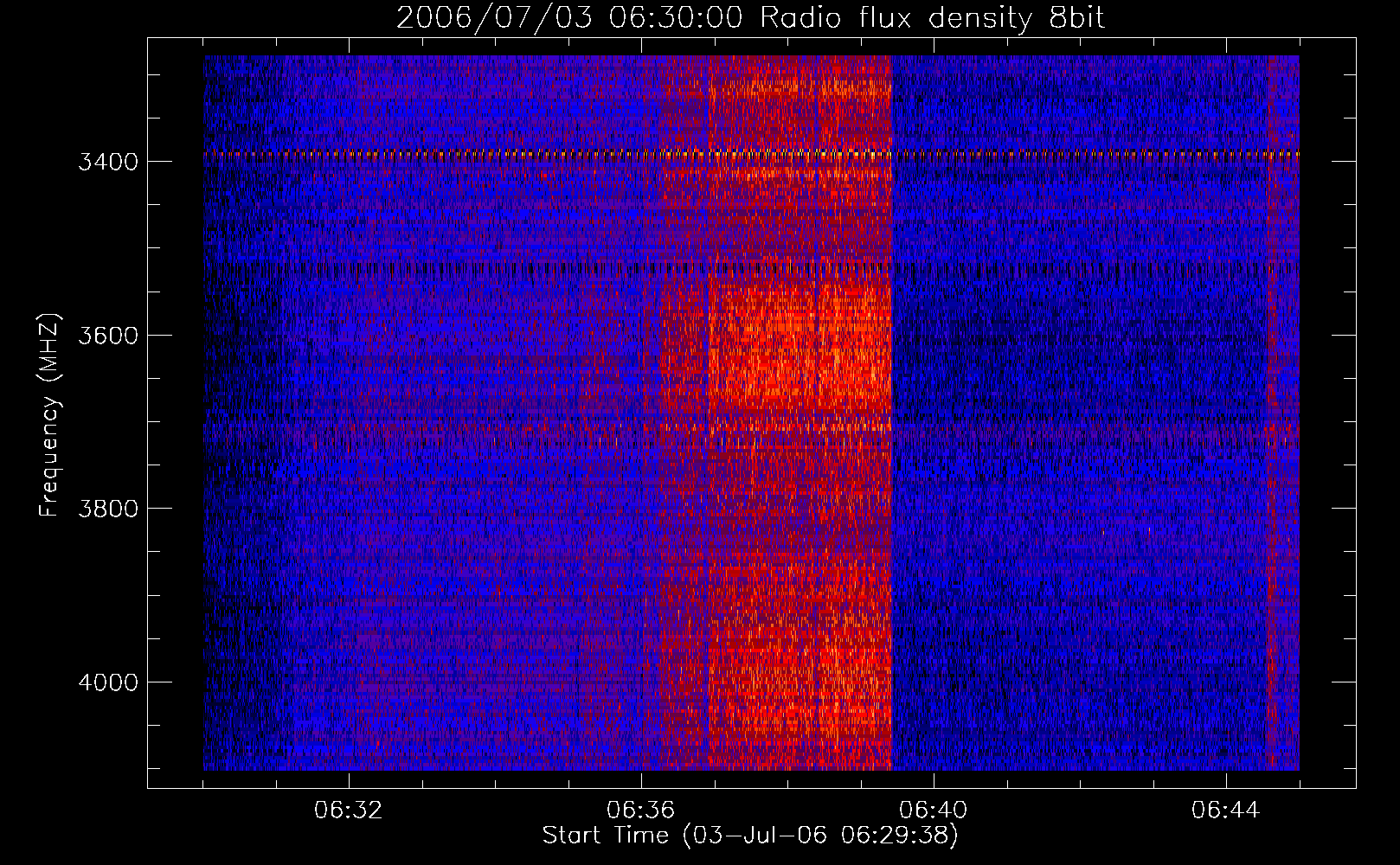
Task: Click the 3600 frequency axis label
Action: click(108, 336)
